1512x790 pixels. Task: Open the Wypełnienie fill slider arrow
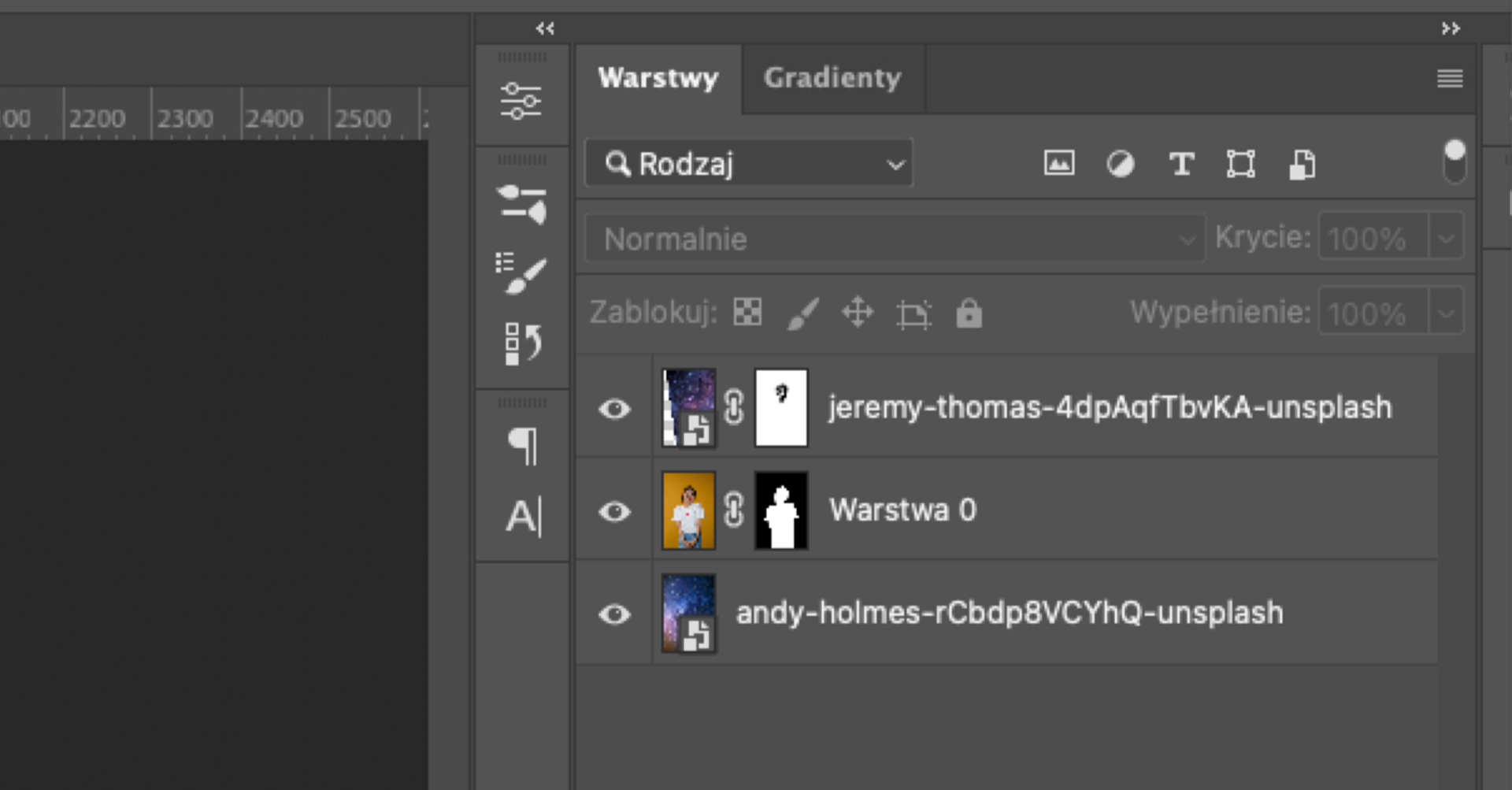coord(1446,312)
